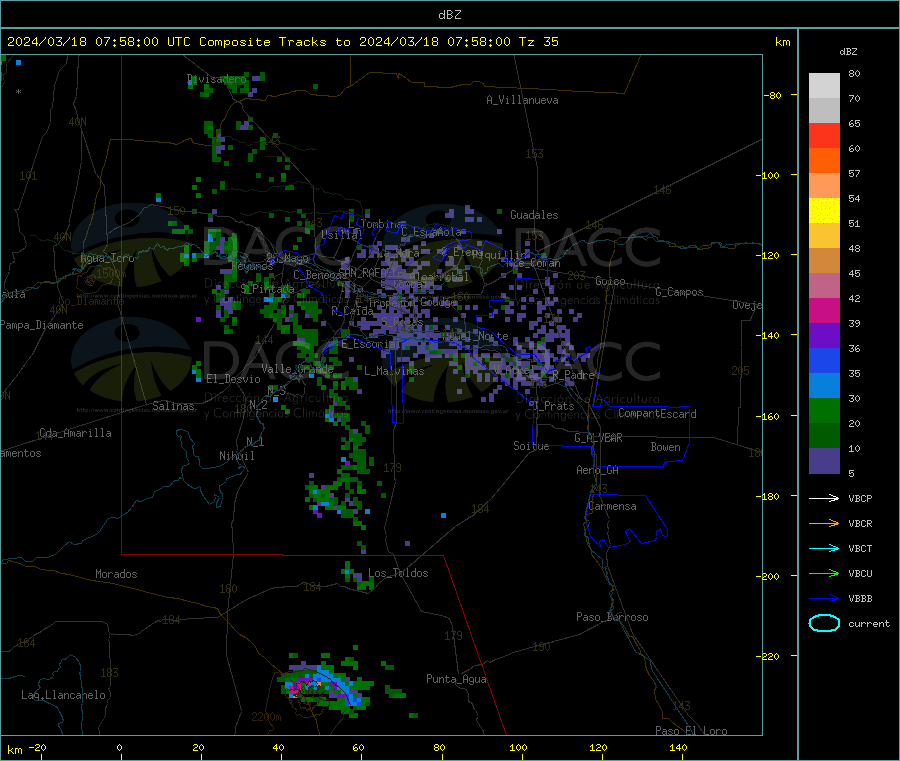The image size is (900, 761).
Task: Select the 39 dBZ magenta color swatch
Action: (824, 310)
